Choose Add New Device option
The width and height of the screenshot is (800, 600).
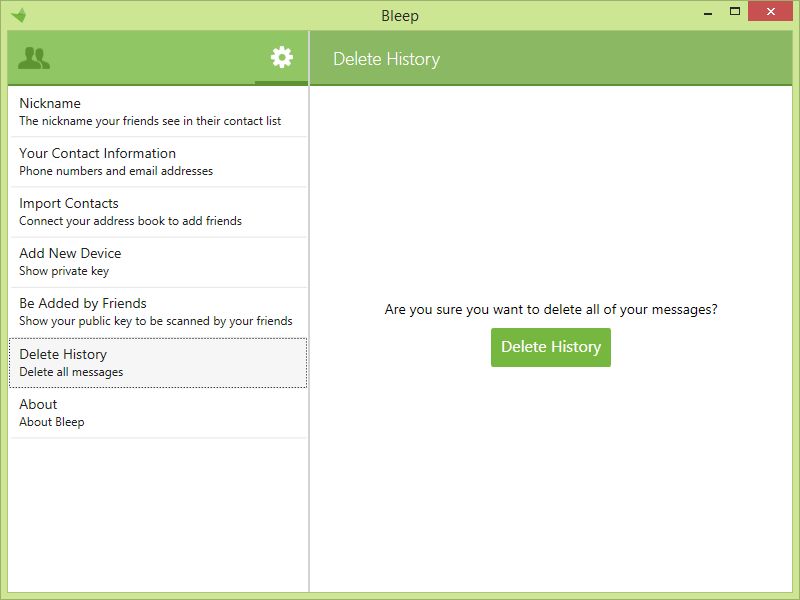pyautogui.click(x=158, y=262)
